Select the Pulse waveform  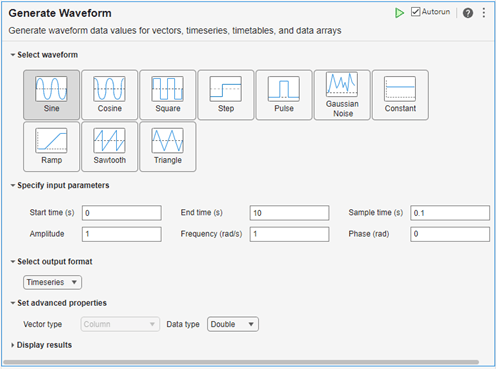(284, 95)
